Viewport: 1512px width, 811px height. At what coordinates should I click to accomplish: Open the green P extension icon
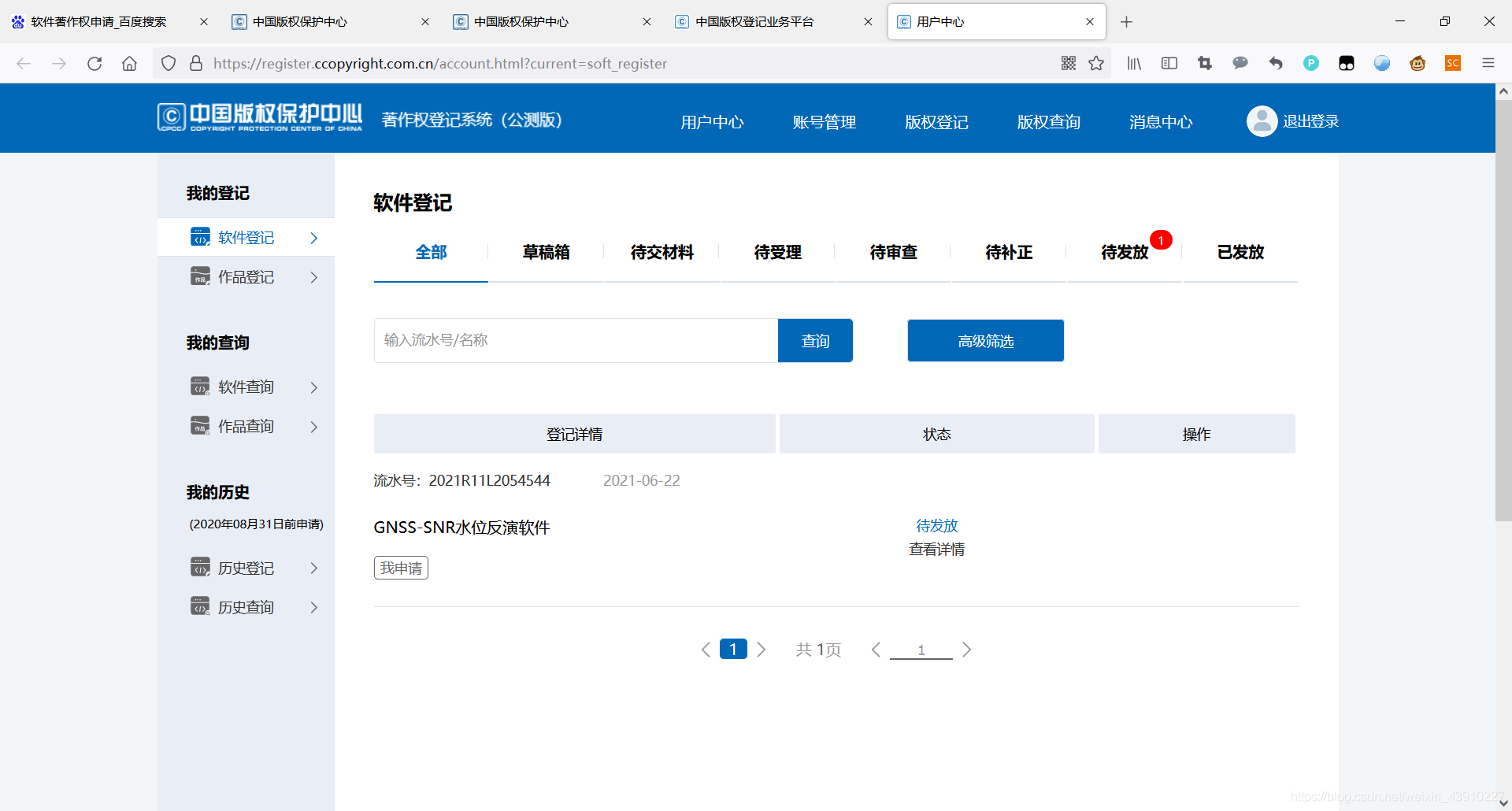click(1311, 64)
